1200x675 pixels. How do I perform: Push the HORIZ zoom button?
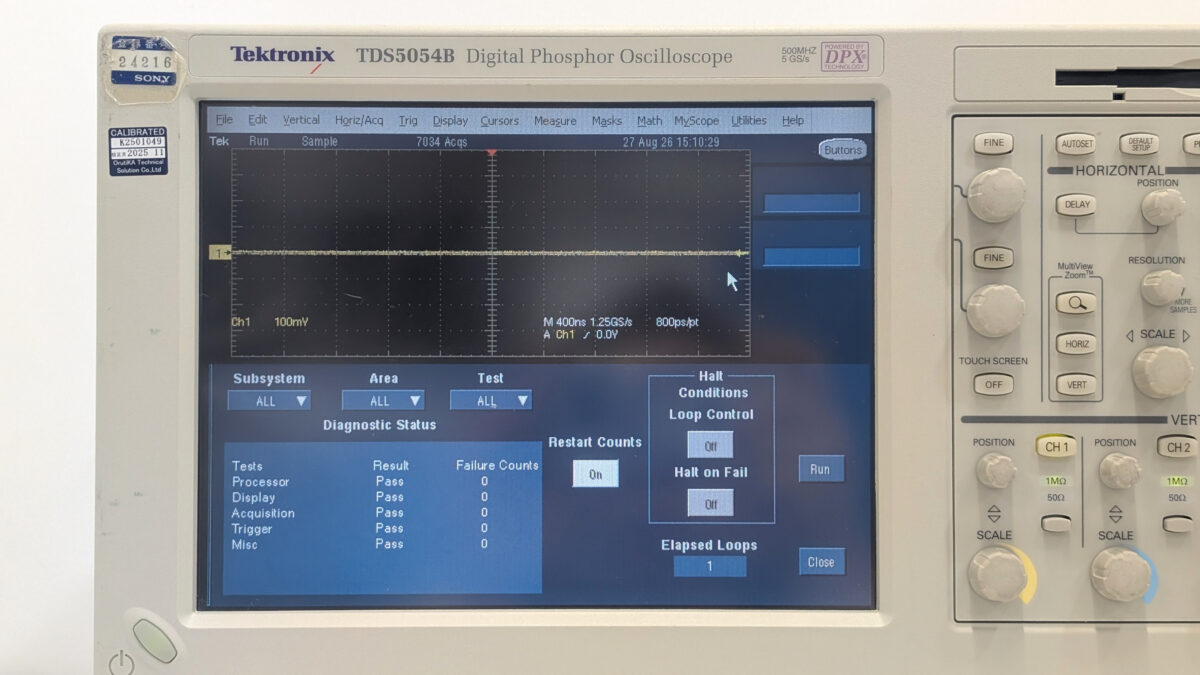(1076, 344)
